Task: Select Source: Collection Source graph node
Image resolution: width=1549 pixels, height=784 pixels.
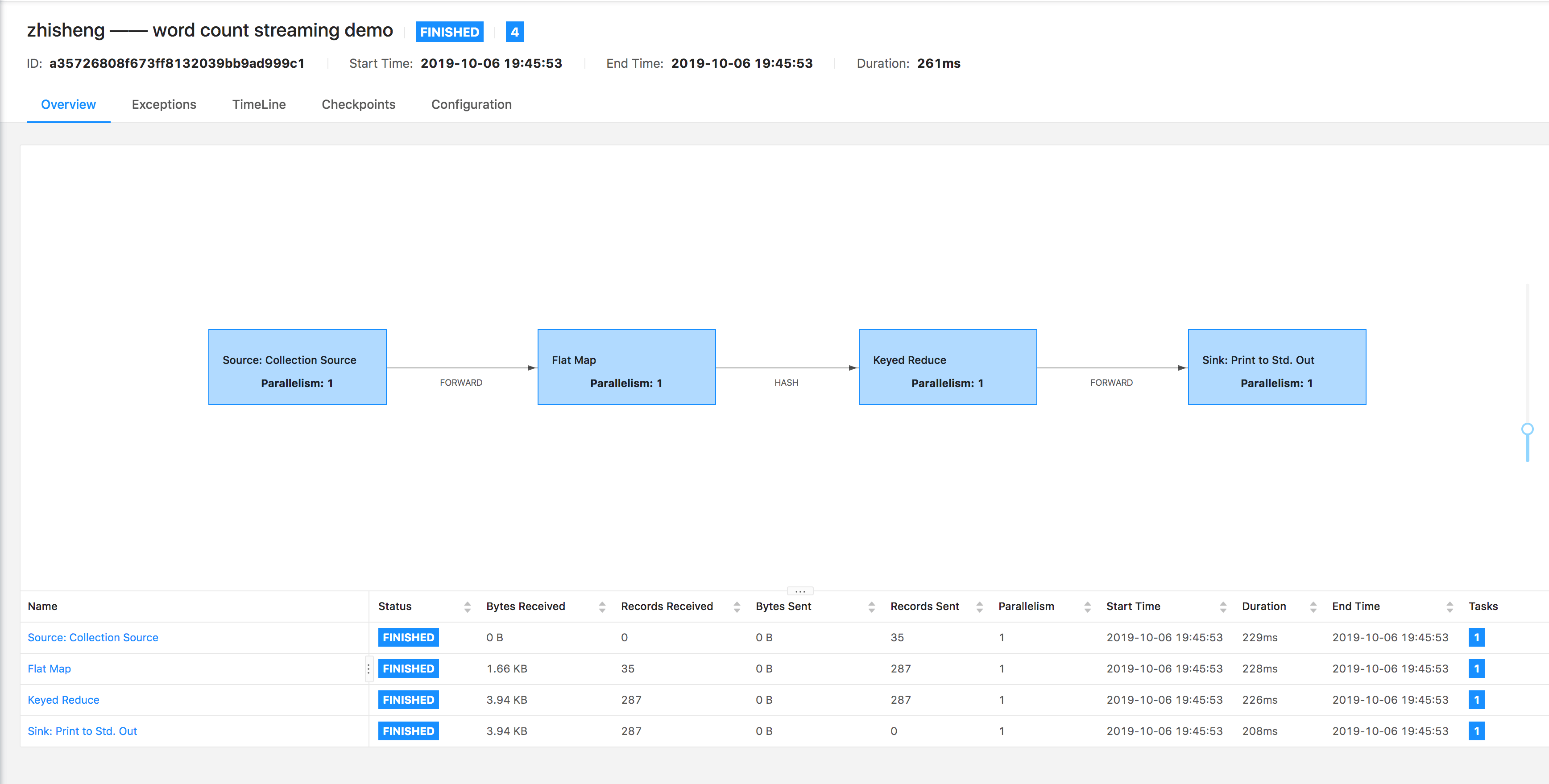Action: tap(297, 367)
